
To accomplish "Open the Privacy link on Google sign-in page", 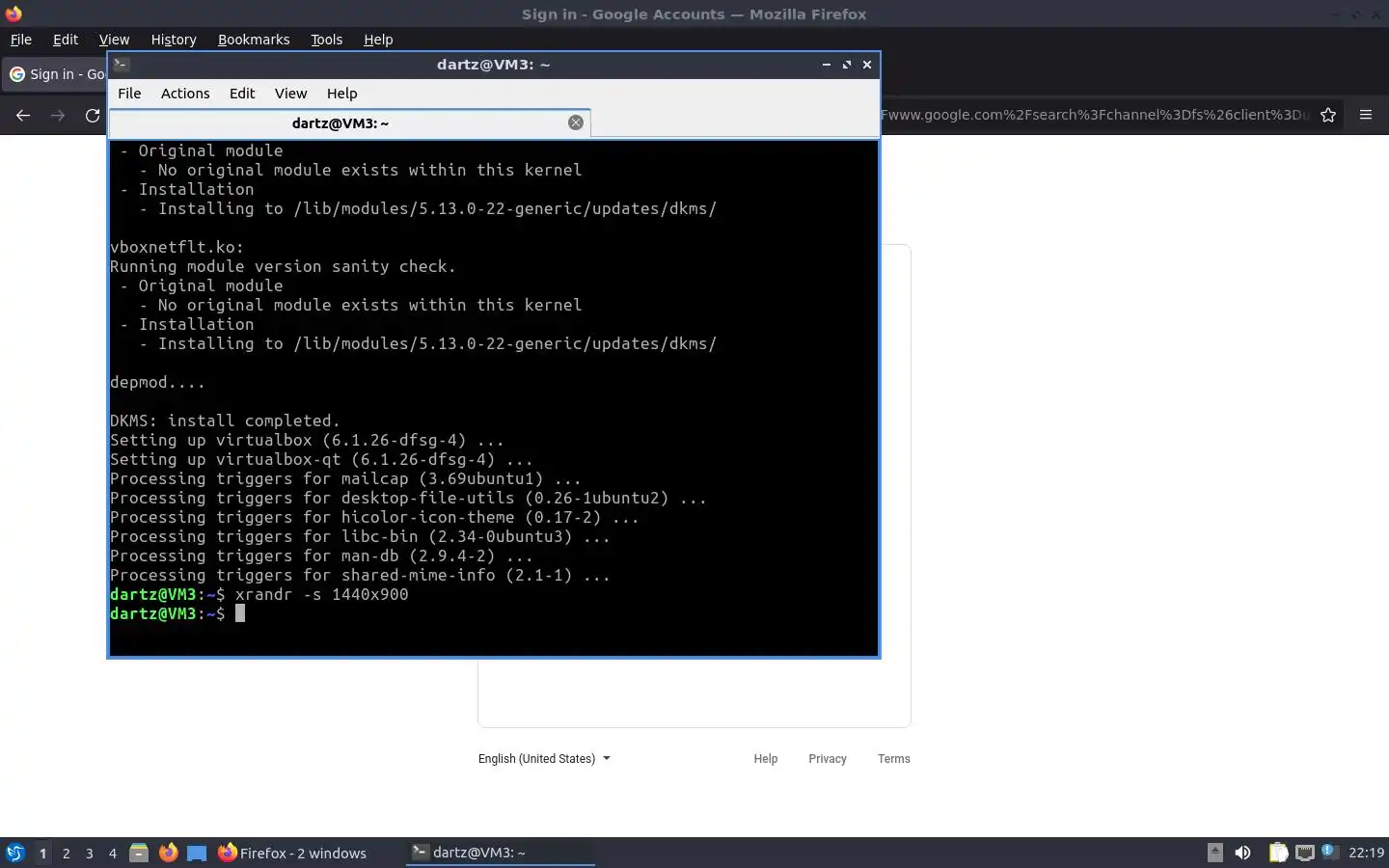I will 828,759.
